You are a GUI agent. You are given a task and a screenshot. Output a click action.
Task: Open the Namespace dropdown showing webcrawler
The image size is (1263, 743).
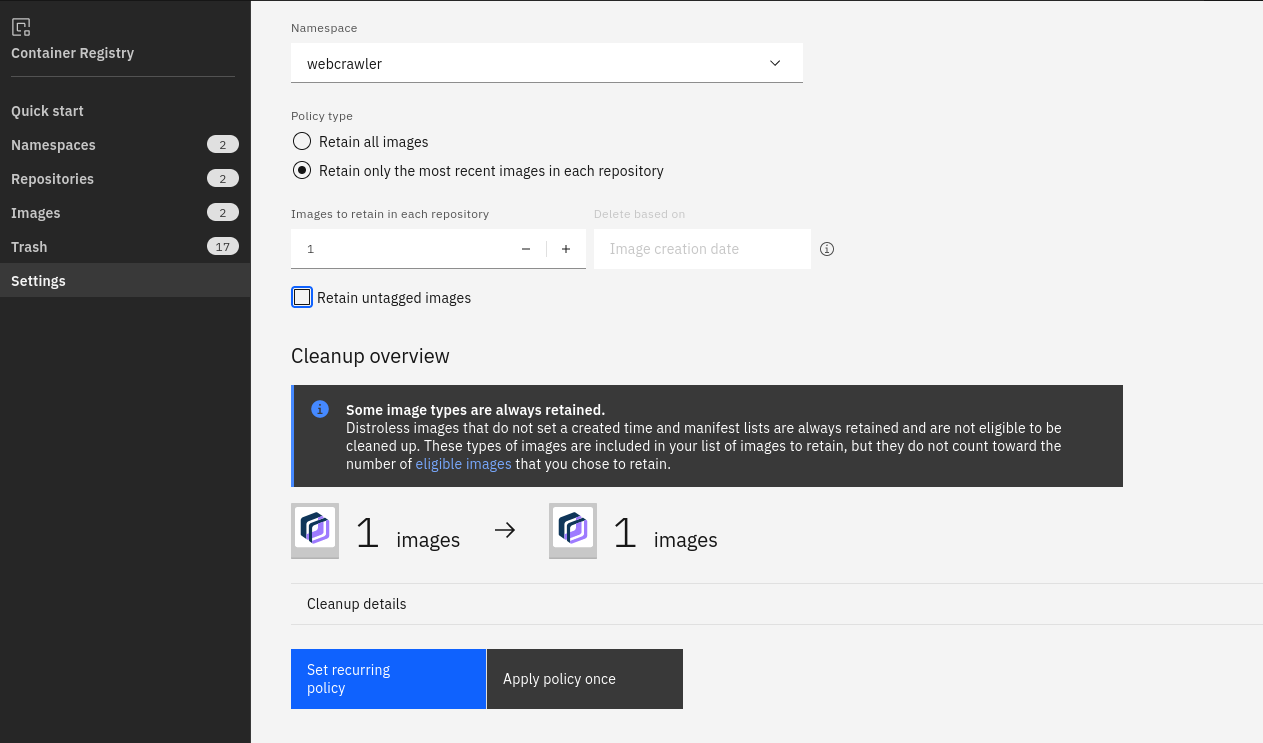(546, 63)
